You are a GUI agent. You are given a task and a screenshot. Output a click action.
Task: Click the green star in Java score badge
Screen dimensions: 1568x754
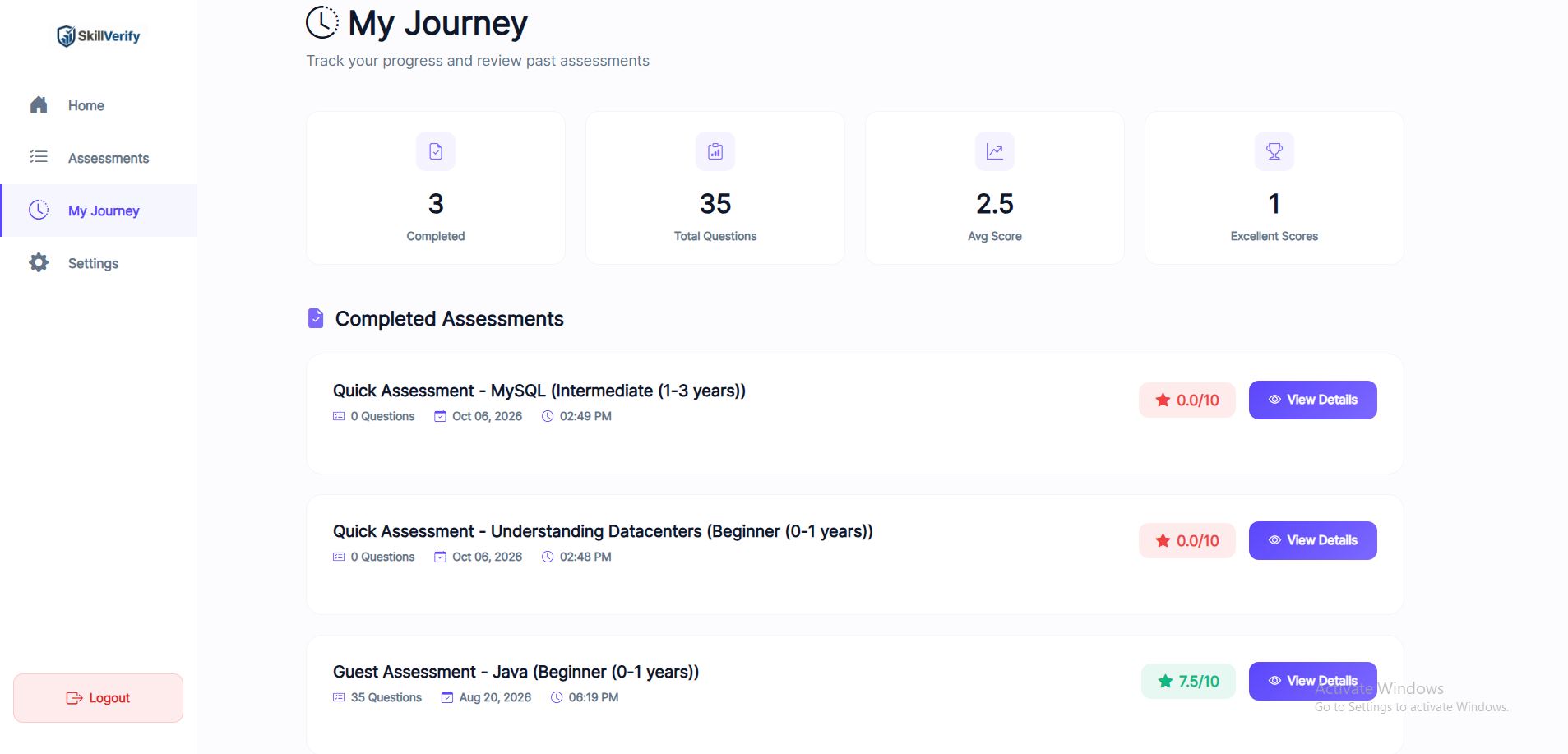[x=1165, y=682]
